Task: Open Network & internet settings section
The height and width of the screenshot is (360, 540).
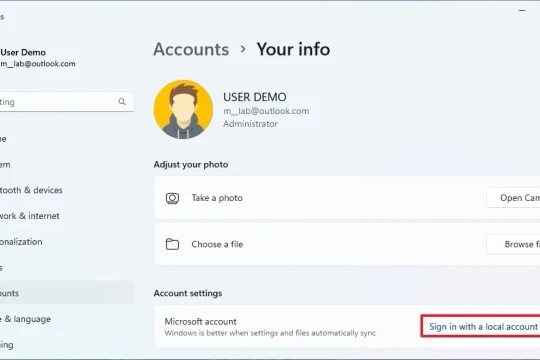Action: coord(66,216)
